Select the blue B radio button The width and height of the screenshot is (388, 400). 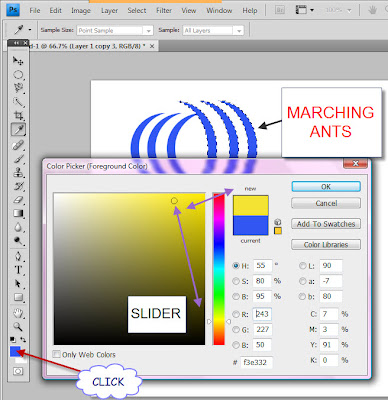(x=236, y=345)
